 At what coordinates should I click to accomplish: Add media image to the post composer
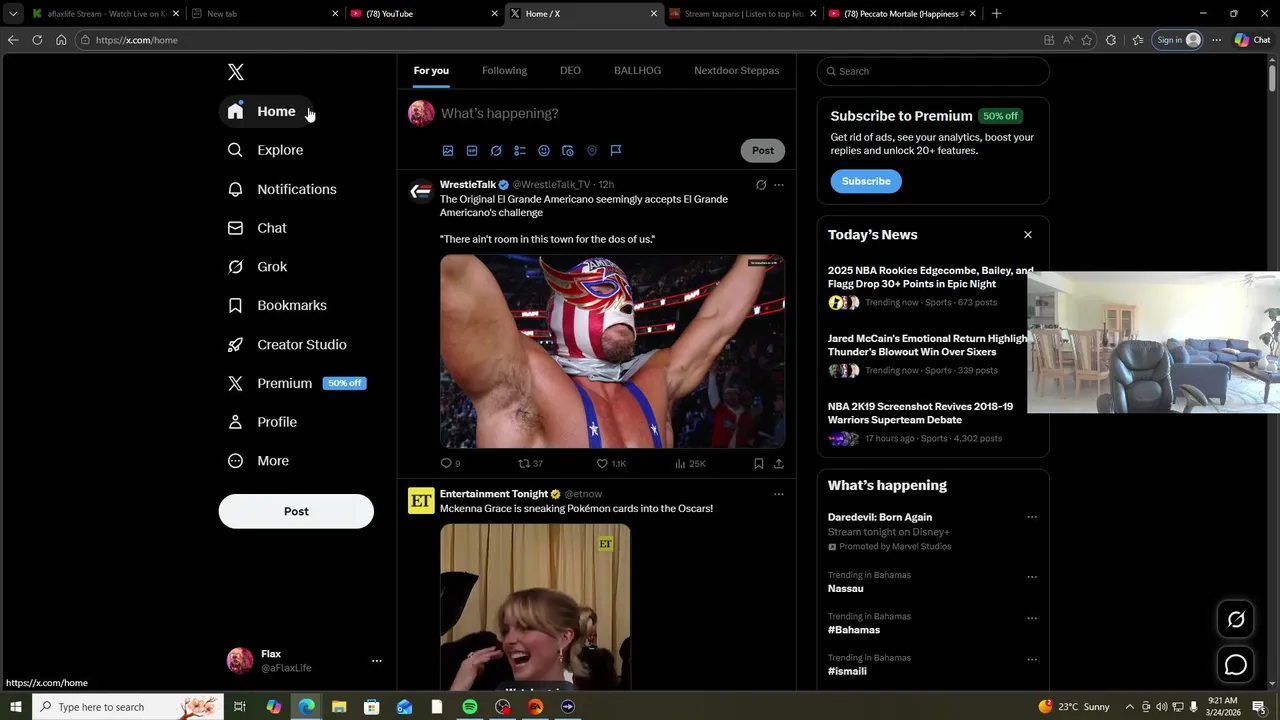[x=448, y=151]
